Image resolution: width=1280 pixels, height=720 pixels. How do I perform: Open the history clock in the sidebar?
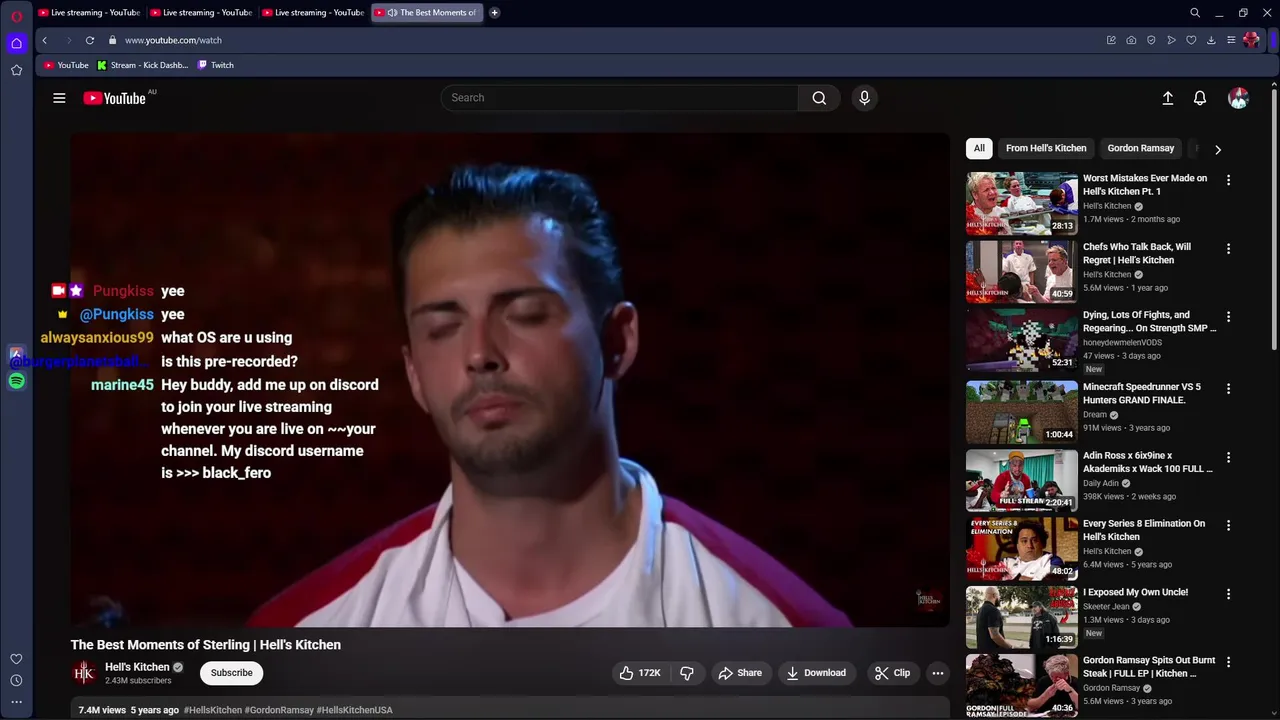[16, 680]
